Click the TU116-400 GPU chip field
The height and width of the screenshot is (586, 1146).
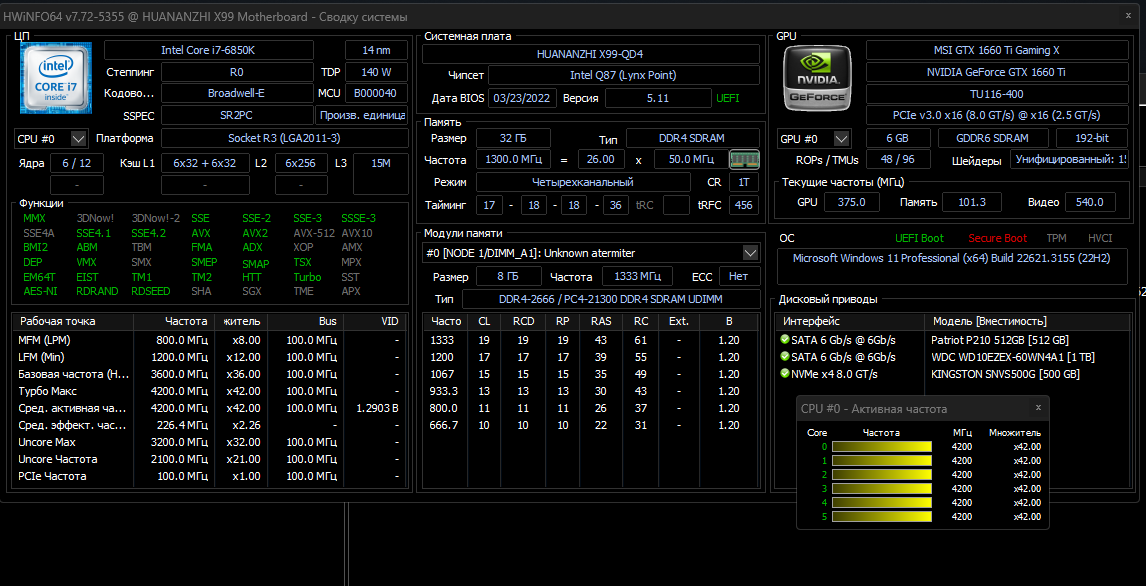pos(997,94)
